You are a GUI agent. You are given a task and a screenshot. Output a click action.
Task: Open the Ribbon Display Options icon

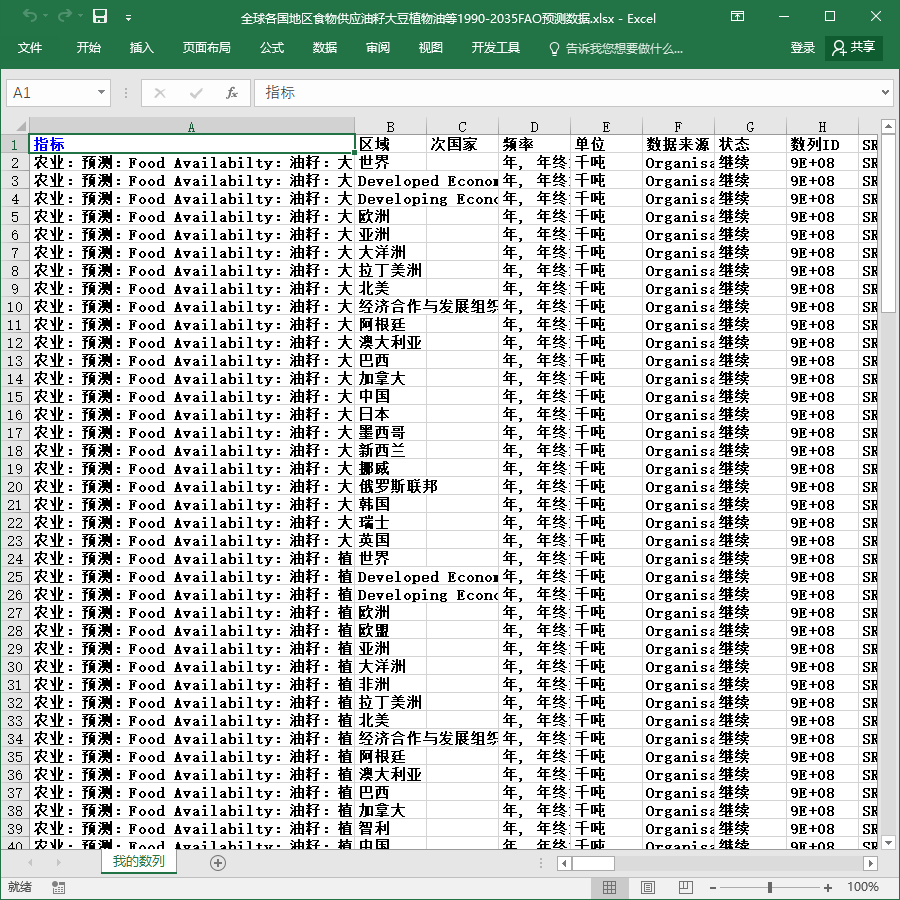coord(737,17)
